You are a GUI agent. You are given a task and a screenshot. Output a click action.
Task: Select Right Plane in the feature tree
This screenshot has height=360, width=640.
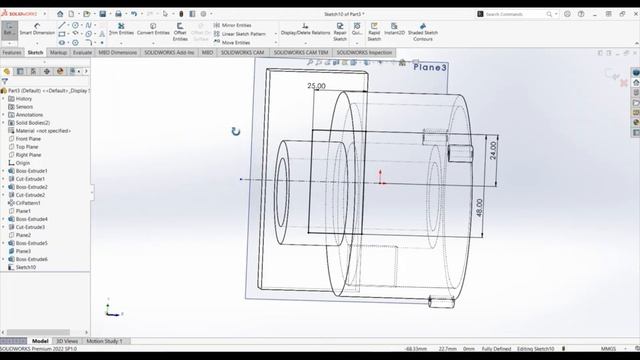[x=24, y=155]
